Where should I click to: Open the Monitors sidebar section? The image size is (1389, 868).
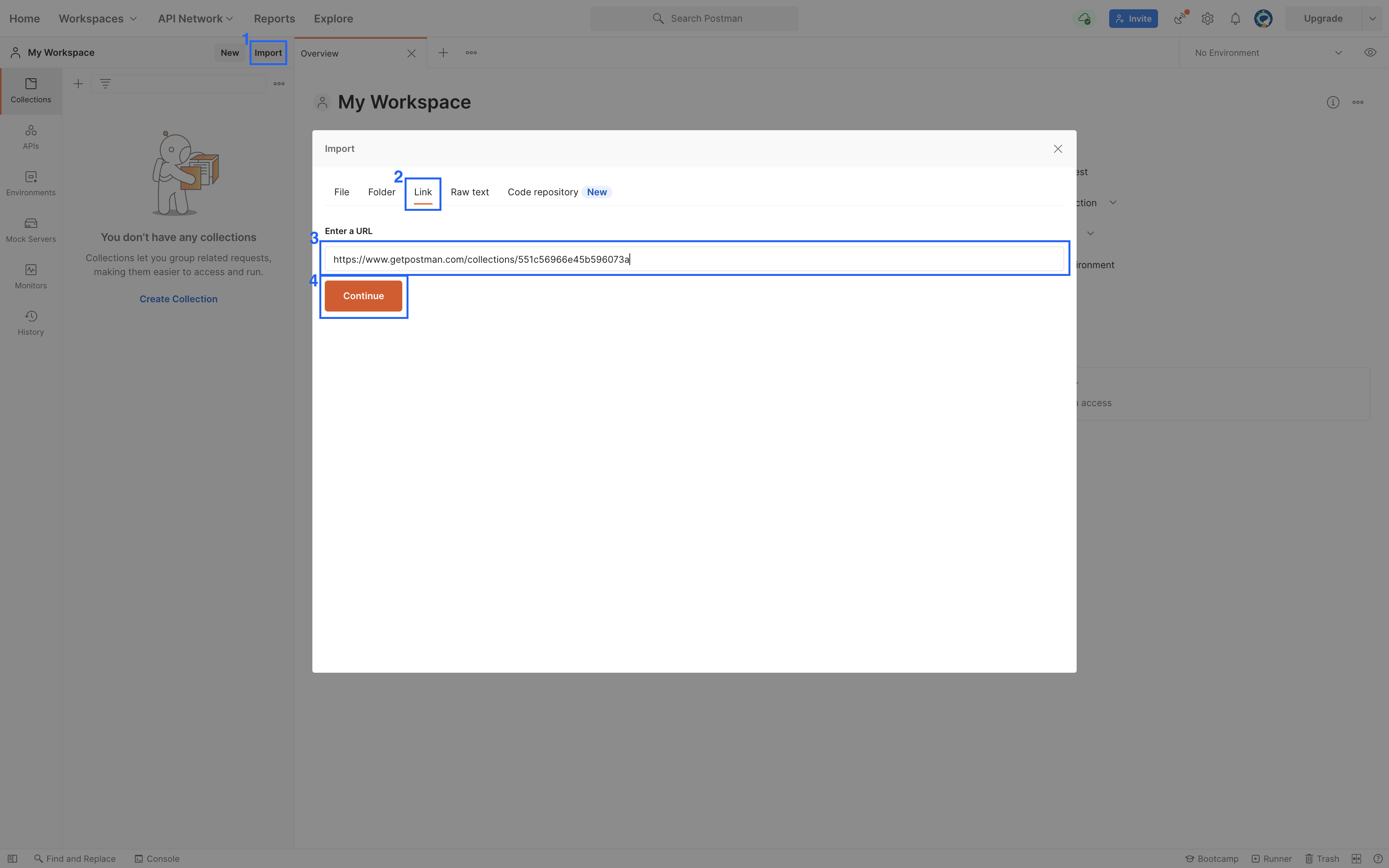coord(31,277)
